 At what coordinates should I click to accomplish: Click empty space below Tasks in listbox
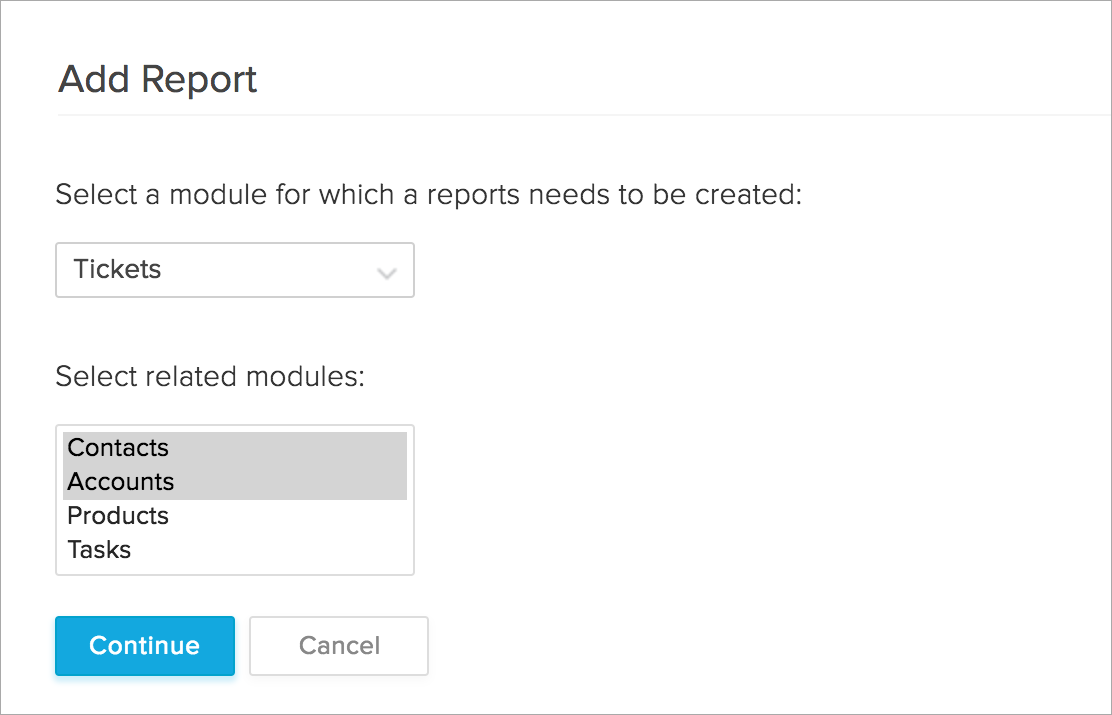tap(234, 569)
